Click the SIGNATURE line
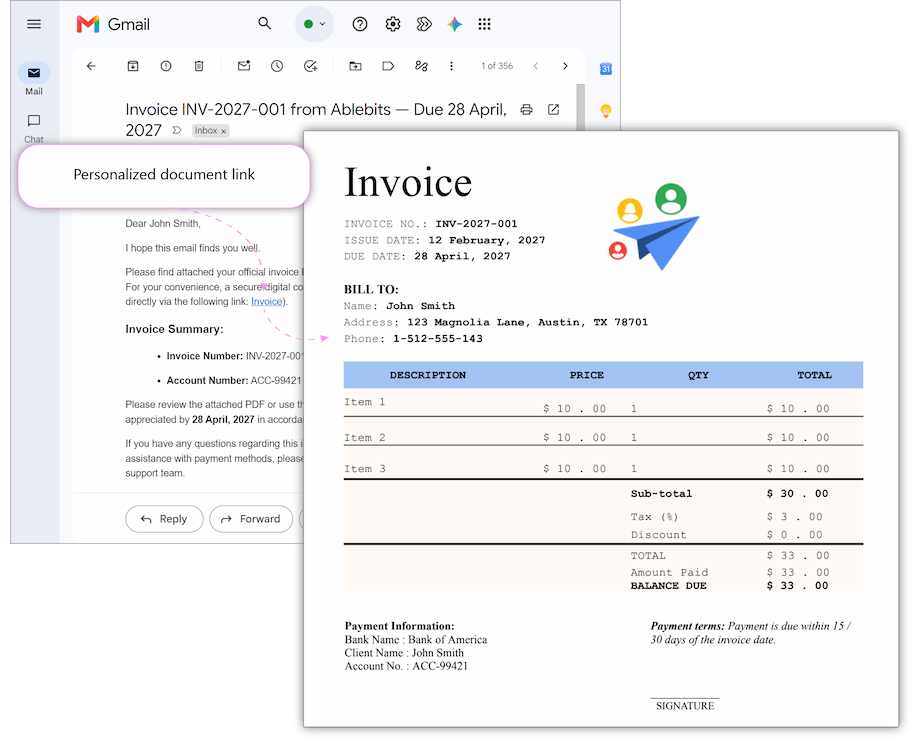Viewport: 917px width, 745px height. [685, 706]
